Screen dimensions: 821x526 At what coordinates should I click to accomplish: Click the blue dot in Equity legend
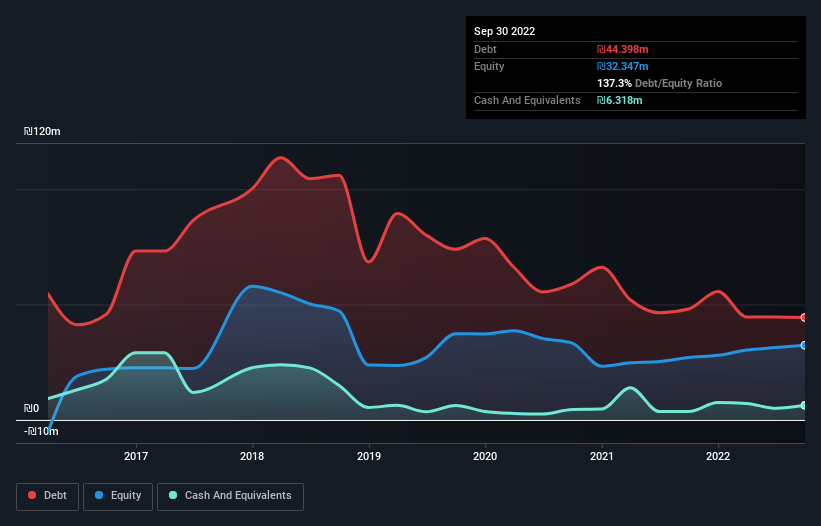pyautogui.click(x=98, y=495)
